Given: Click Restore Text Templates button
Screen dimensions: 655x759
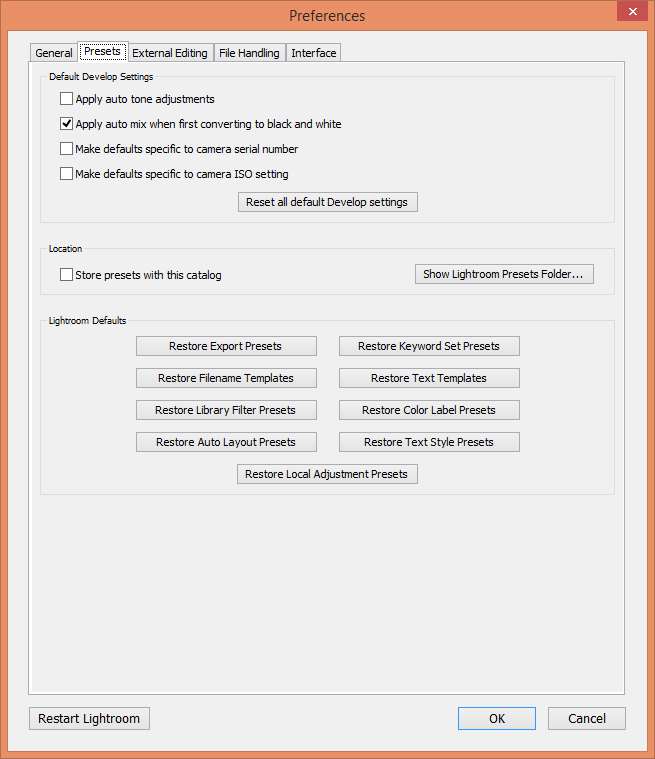Looking at the screenshot, I should pyautogui.click(x=429, y=378).
